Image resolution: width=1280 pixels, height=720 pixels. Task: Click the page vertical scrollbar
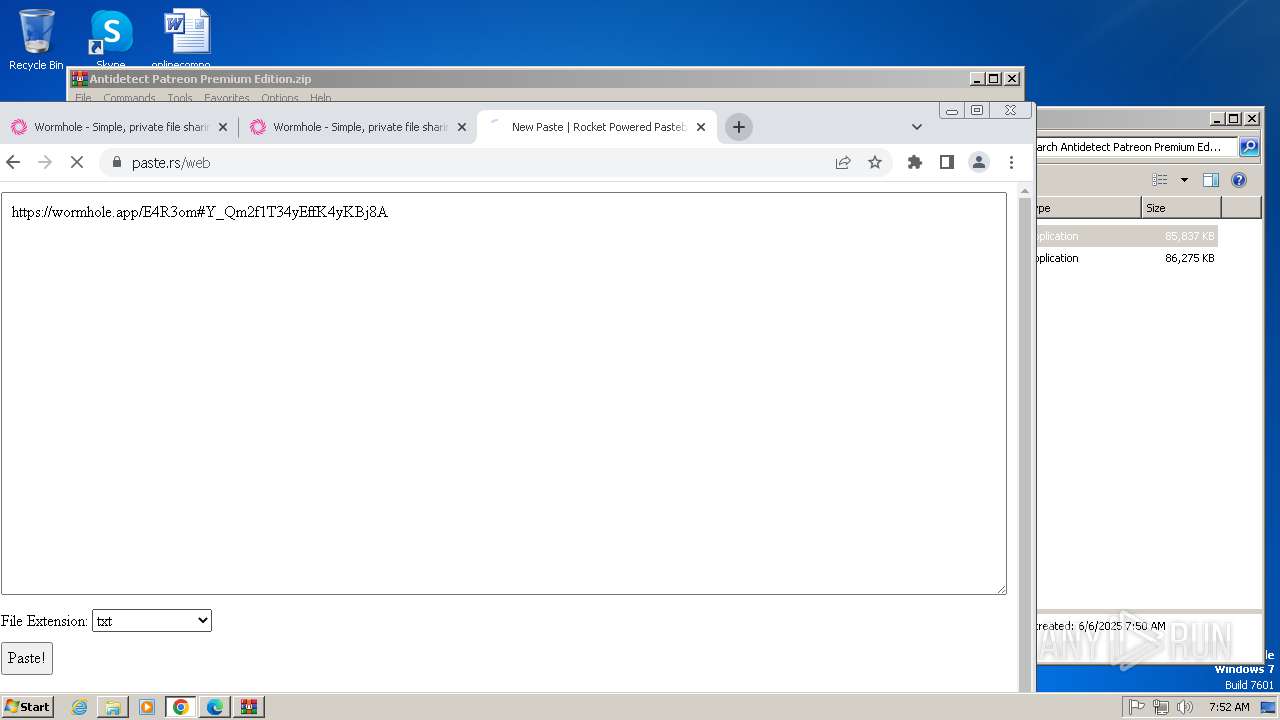[1024, 438]
